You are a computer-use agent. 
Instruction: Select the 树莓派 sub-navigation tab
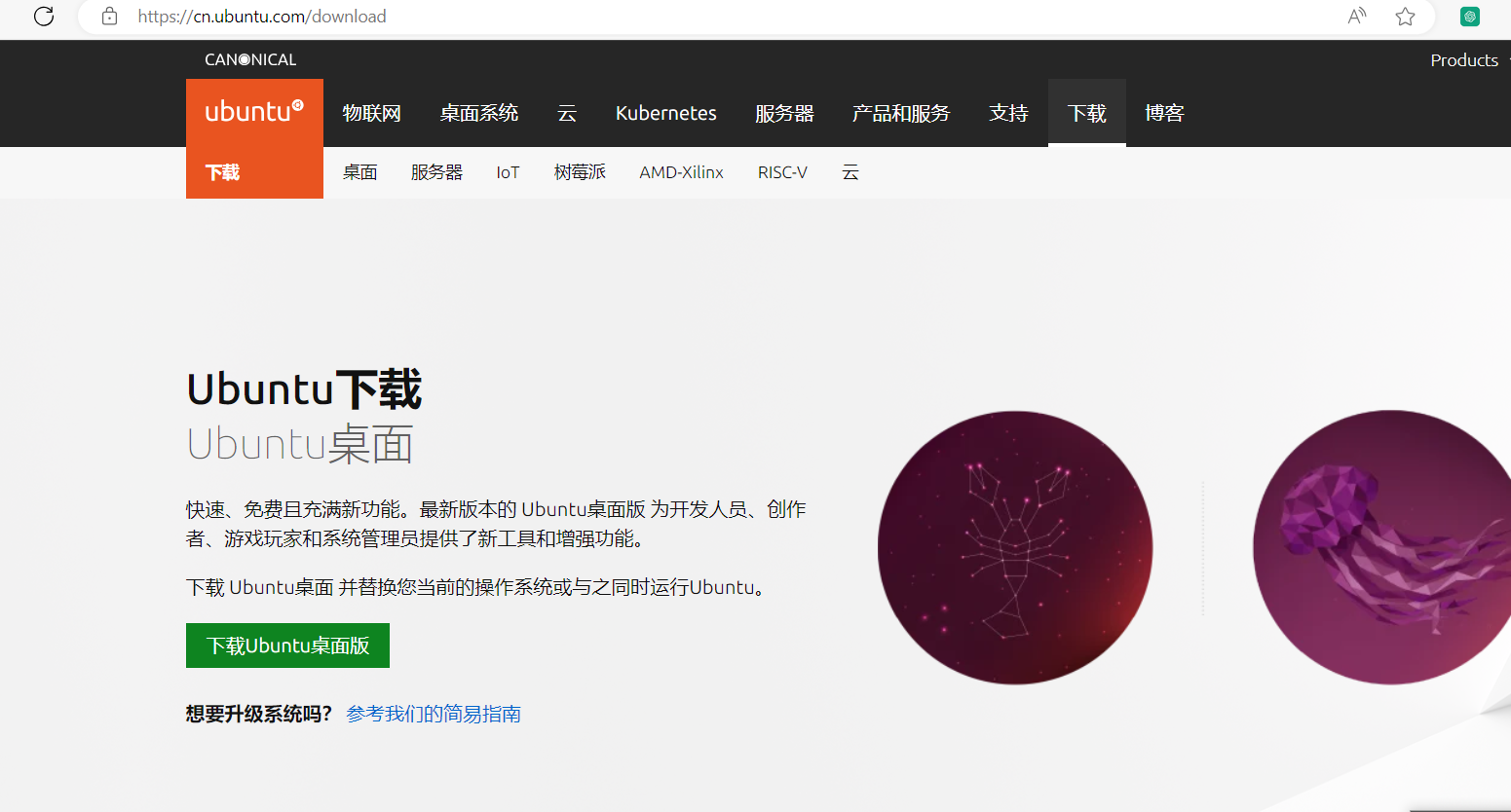pos(580,172)
